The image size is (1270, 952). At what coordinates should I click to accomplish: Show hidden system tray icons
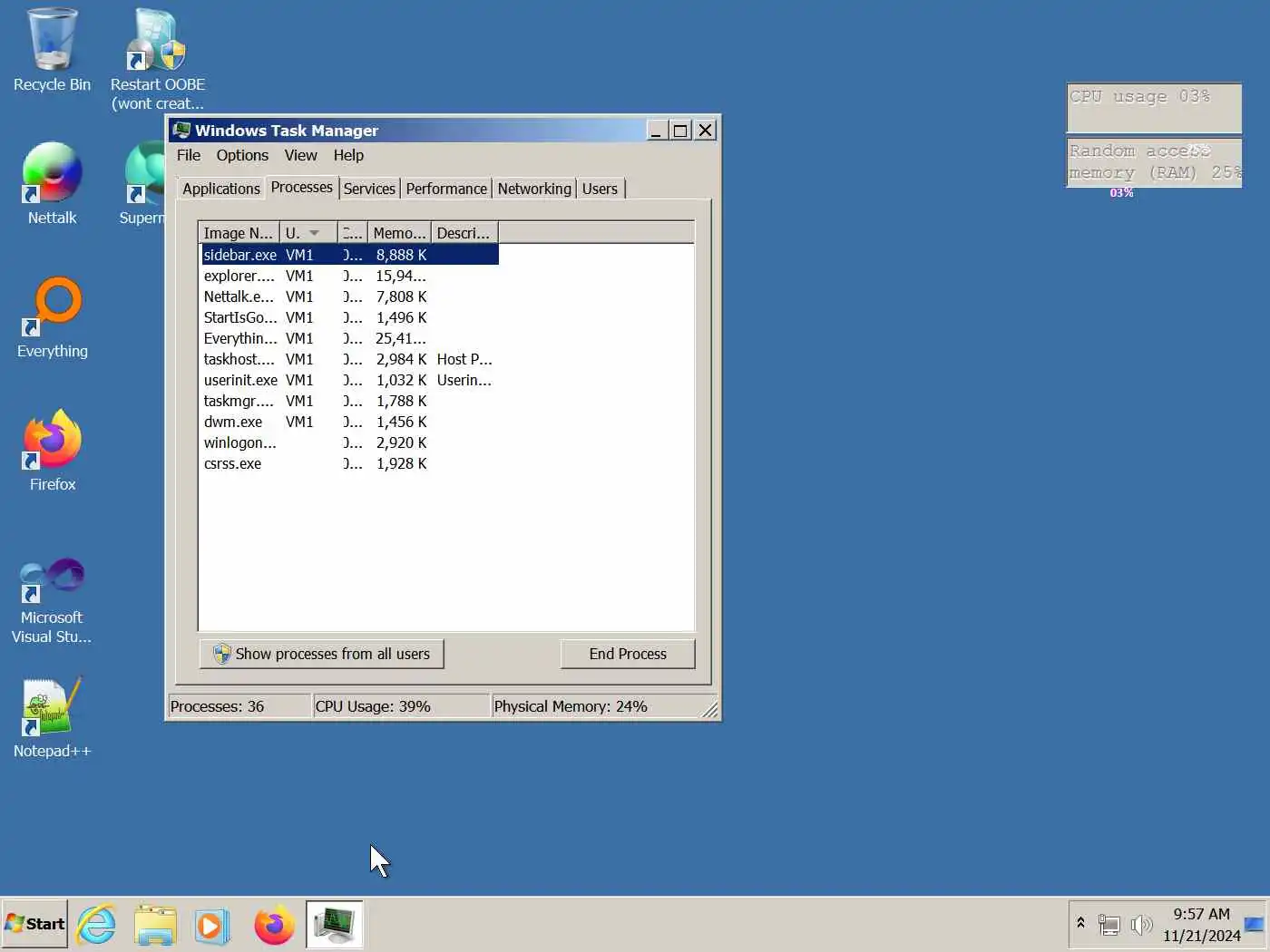click(x=1080, y=923)
